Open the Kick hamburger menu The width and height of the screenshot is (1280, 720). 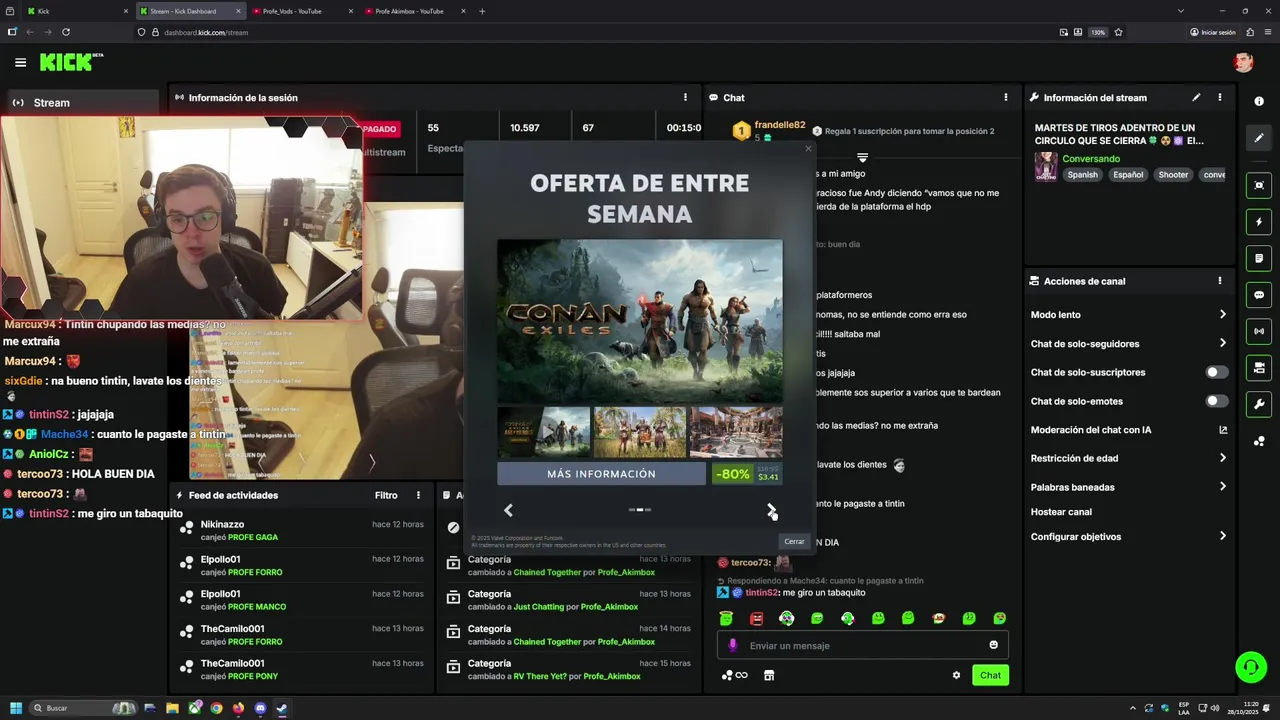click(20, 62)
